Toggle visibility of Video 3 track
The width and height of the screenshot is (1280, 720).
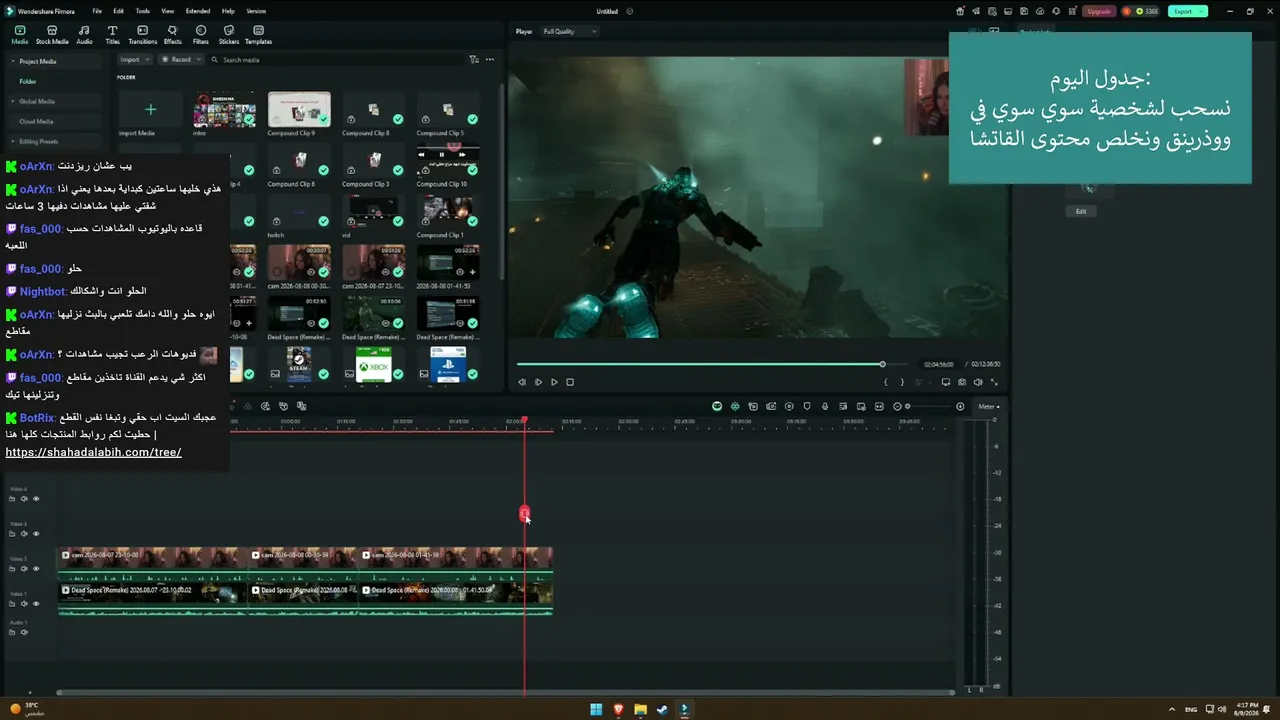[36, 533]
